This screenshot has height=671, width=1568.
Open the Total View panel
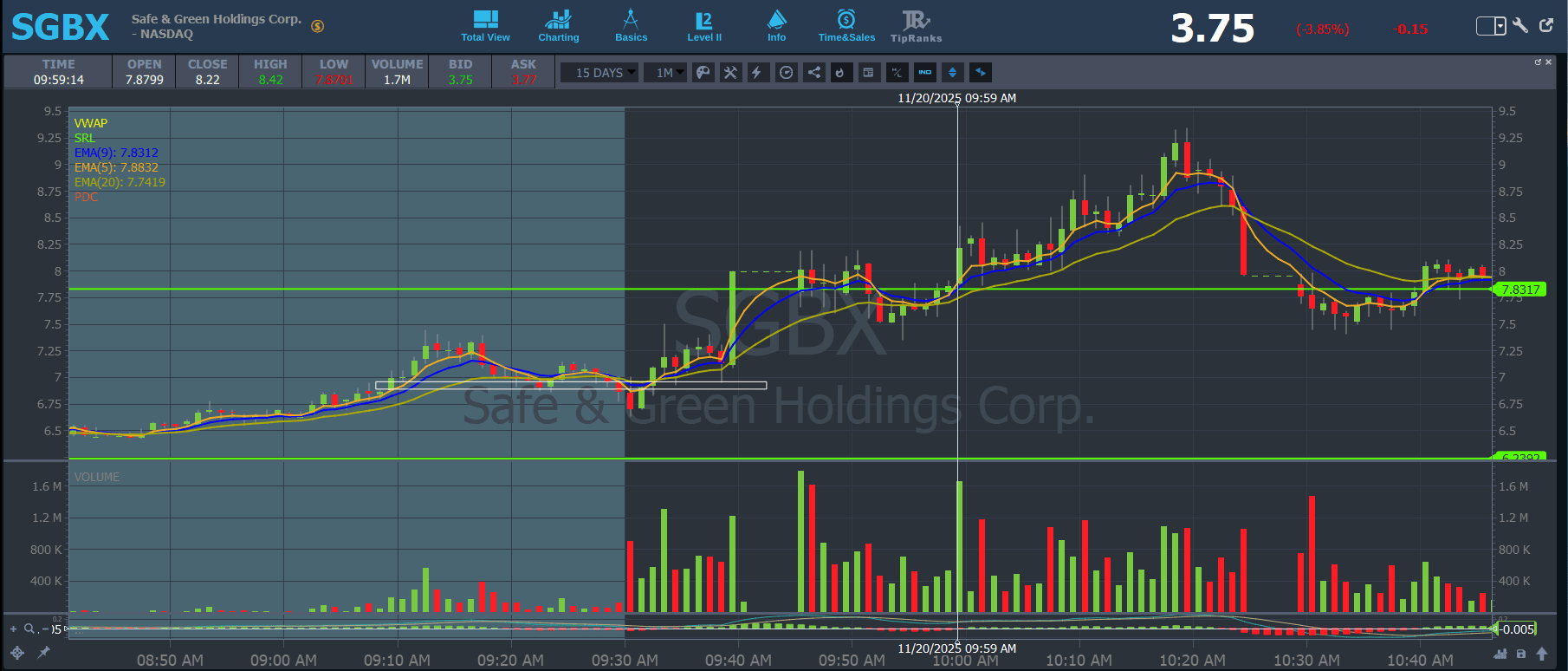pyautogui.click(x=485, y=25)
